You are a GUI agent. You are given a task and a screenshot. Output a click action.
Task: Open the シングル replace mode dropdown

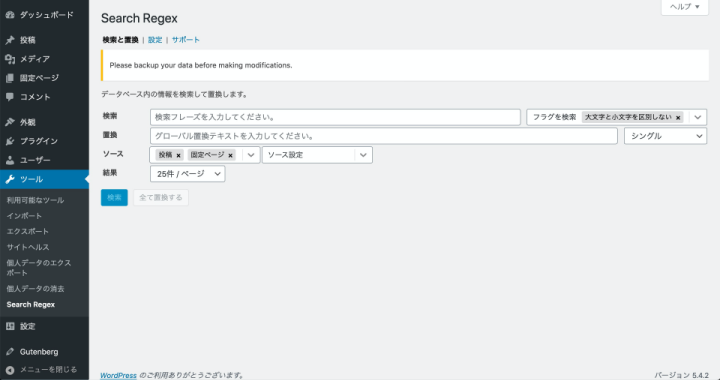665,136
